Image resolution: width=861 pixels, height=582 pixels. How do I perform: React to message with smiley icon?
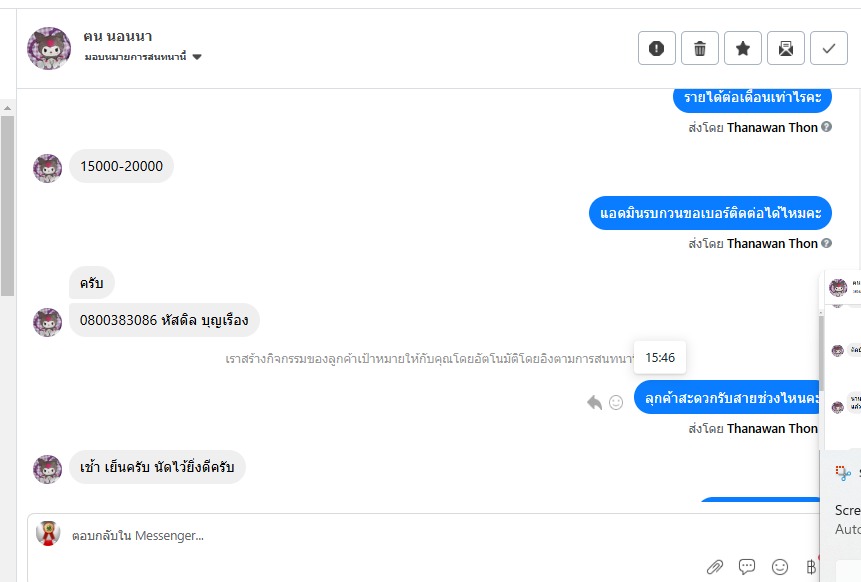pos(616,402)
